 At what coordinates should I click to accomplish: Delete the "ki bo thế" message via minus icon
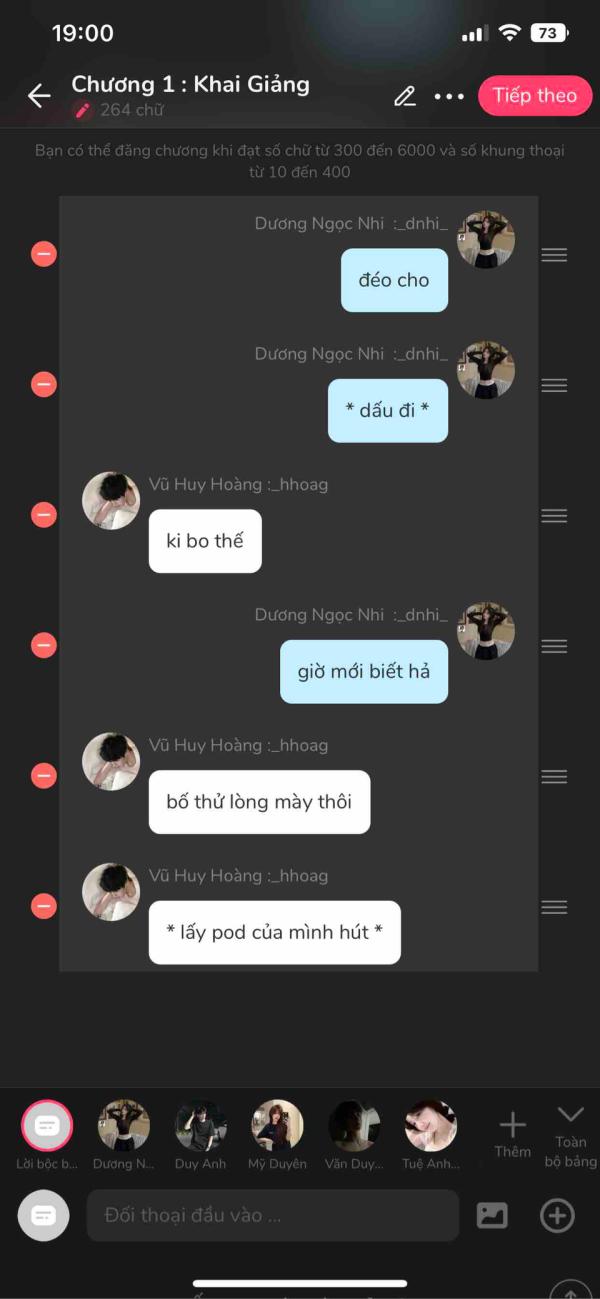pyautogui.click(x=44, y=515)
